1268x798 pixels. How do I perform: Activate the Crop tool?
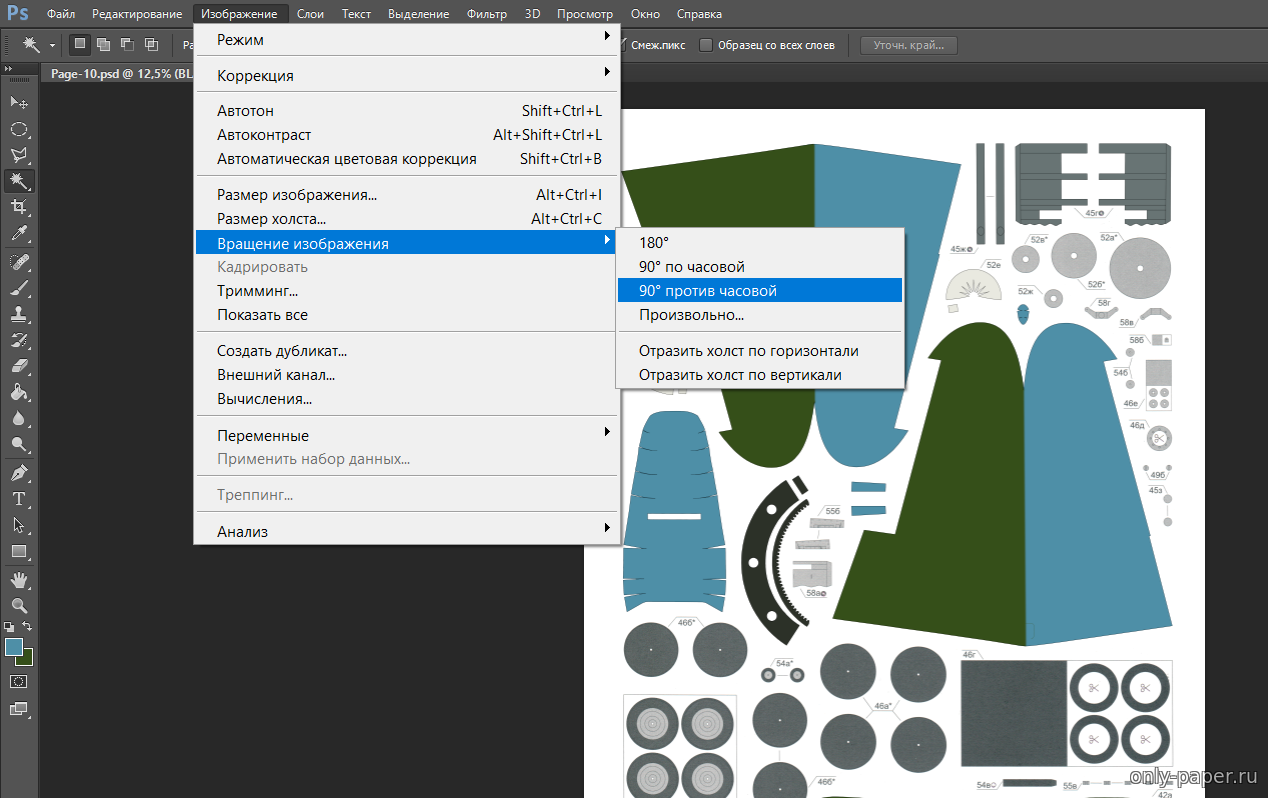[x=19, y=207]
